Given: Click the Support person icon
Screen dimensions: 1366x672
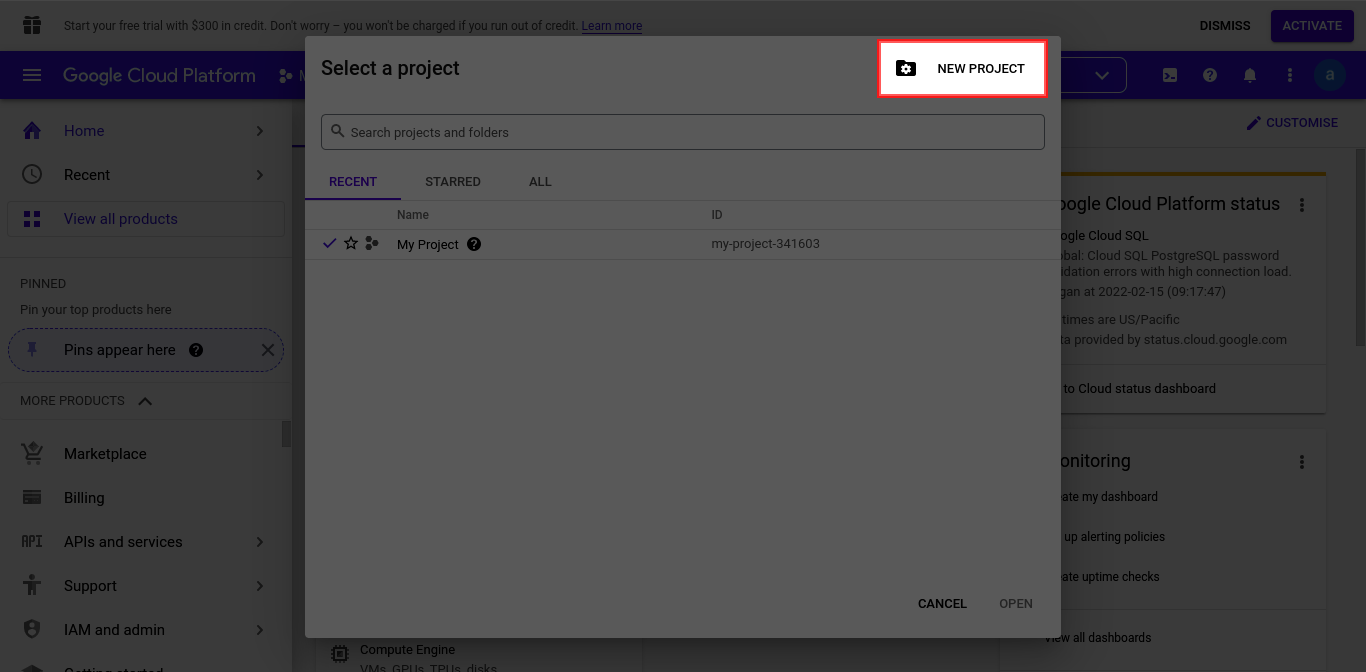Looking at the screenshot, I should (x=32, y=586).
